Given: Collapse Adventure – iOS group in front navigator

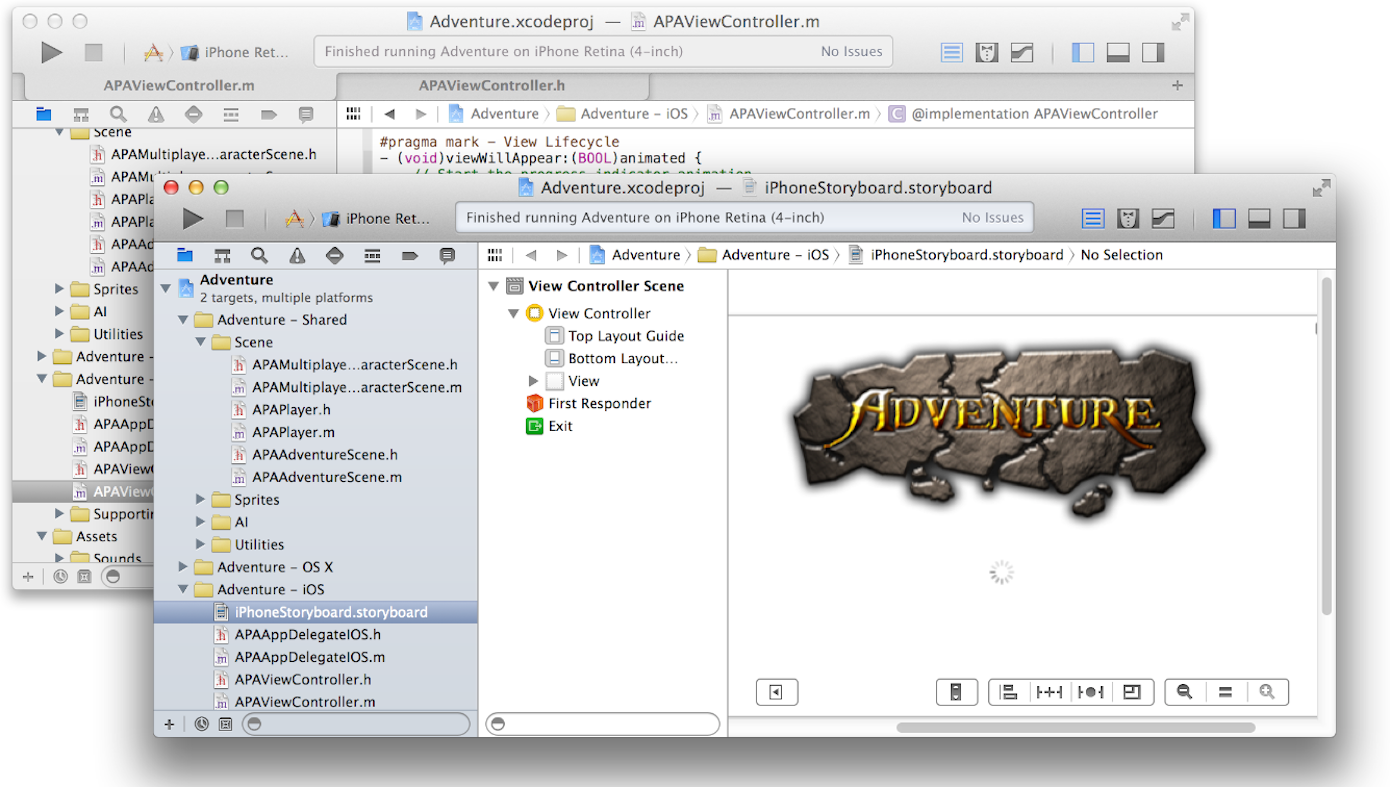Looking at the screenshot, I should click(183, 589).
